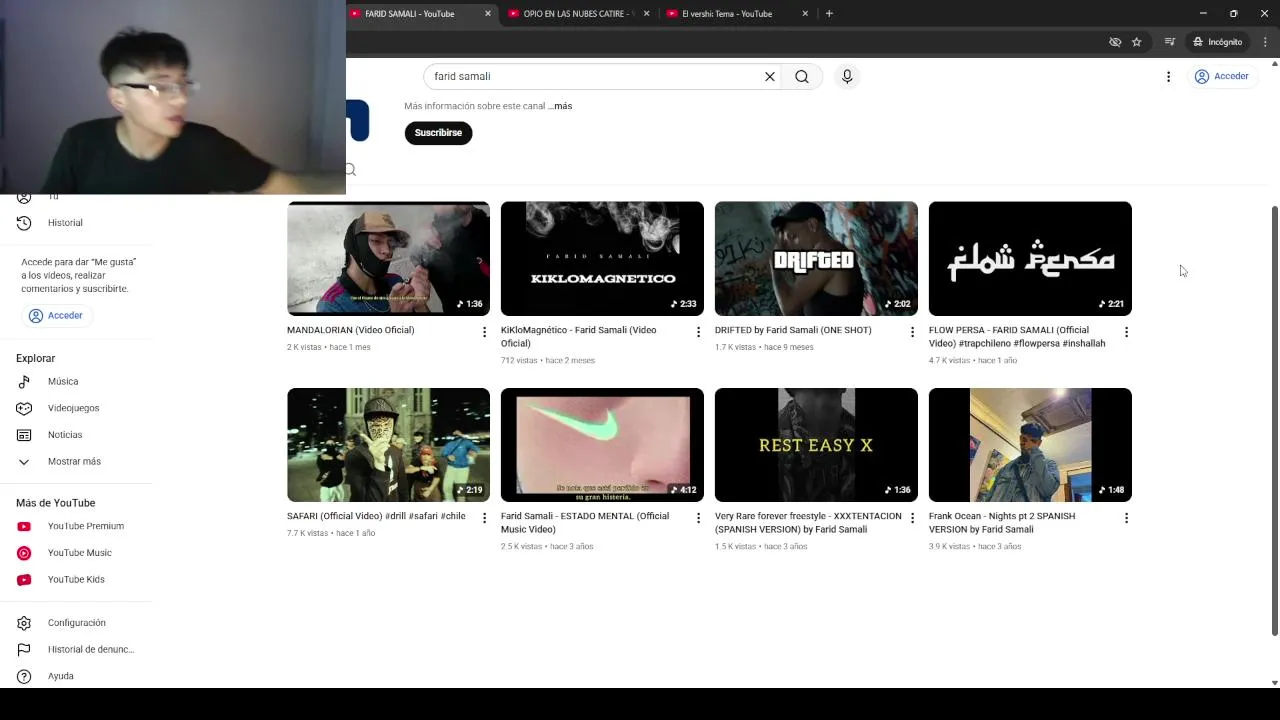The image size is (1280, 720).
Task: Click the Música note icon
Action: 24,381
